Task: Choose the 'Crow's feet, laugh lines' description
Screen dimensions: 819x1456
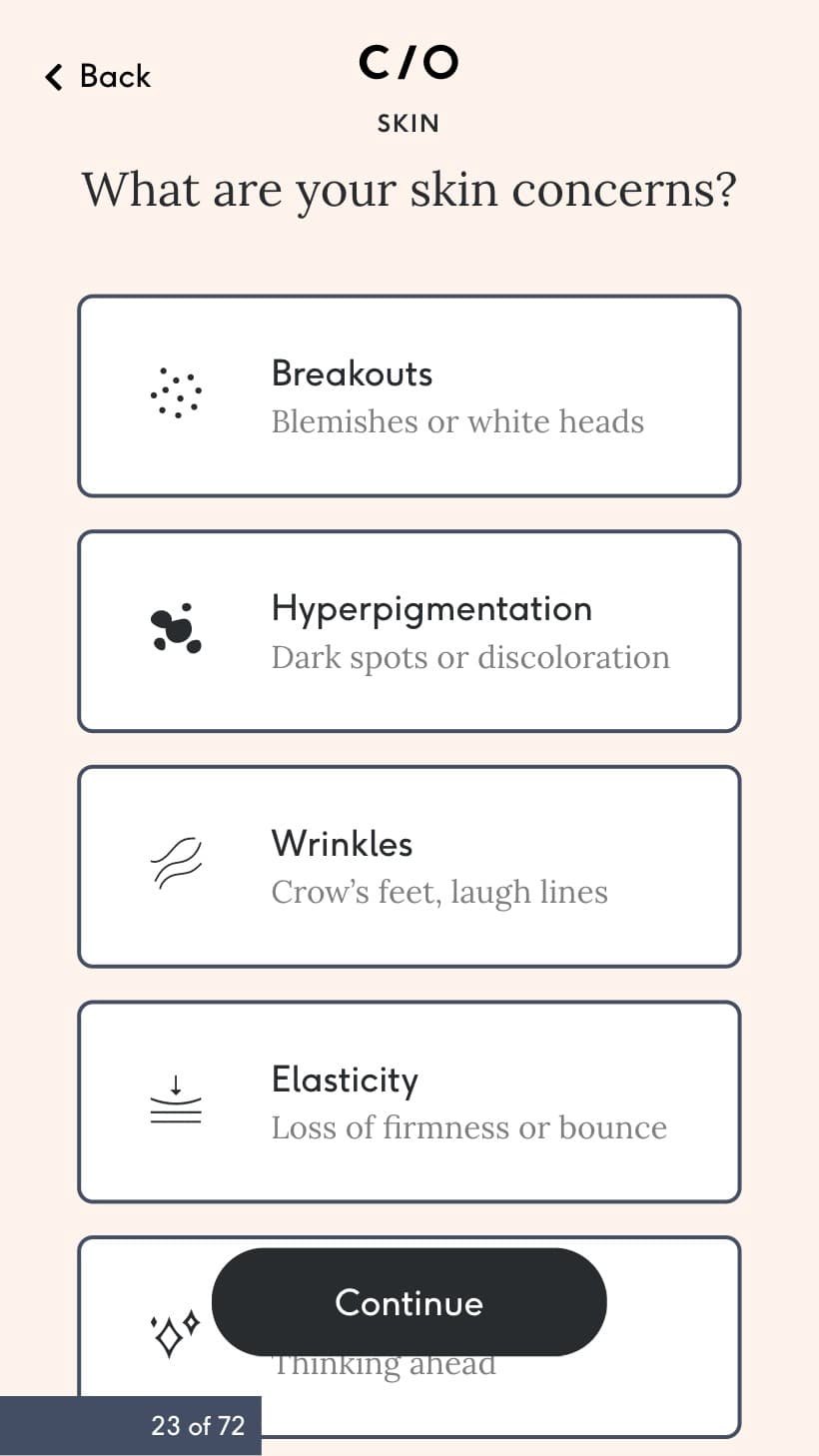Action: point(439,892)
